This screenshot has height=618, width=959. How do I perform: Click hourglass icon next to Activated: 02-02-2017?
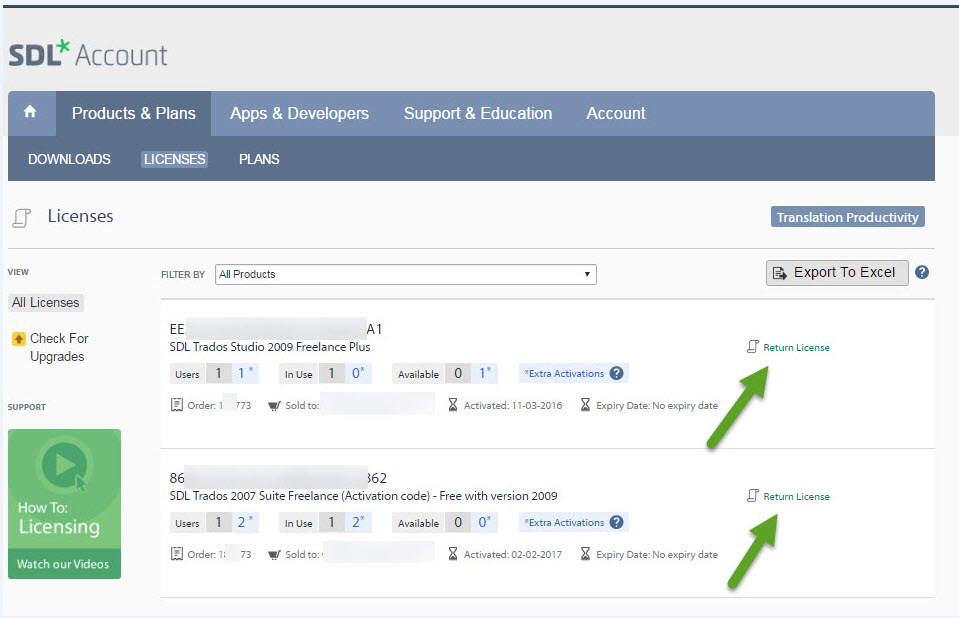(x=453, y=554)
